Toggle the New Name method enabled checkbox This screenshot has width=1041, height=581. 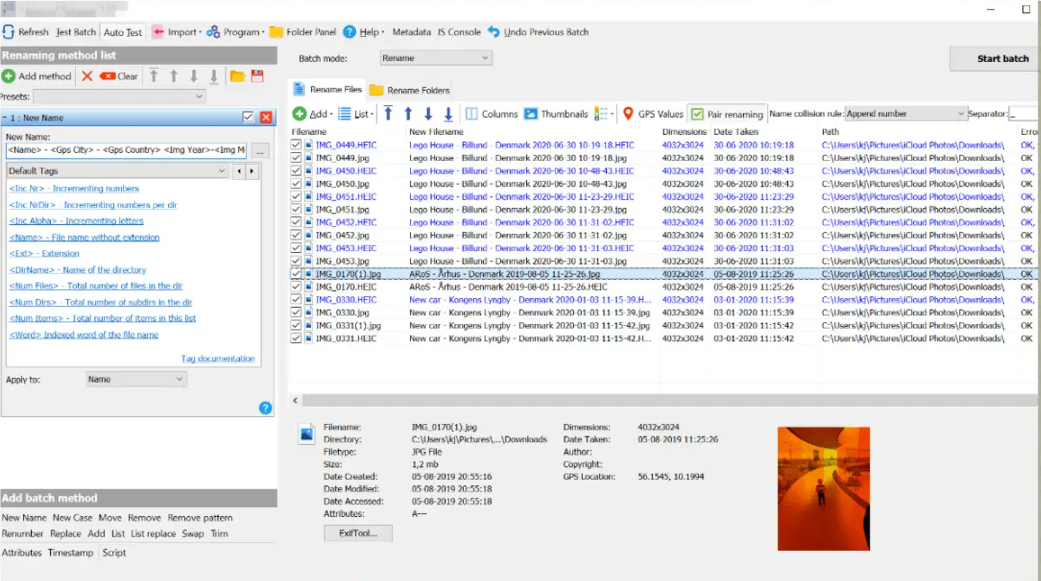click(248, 118)
